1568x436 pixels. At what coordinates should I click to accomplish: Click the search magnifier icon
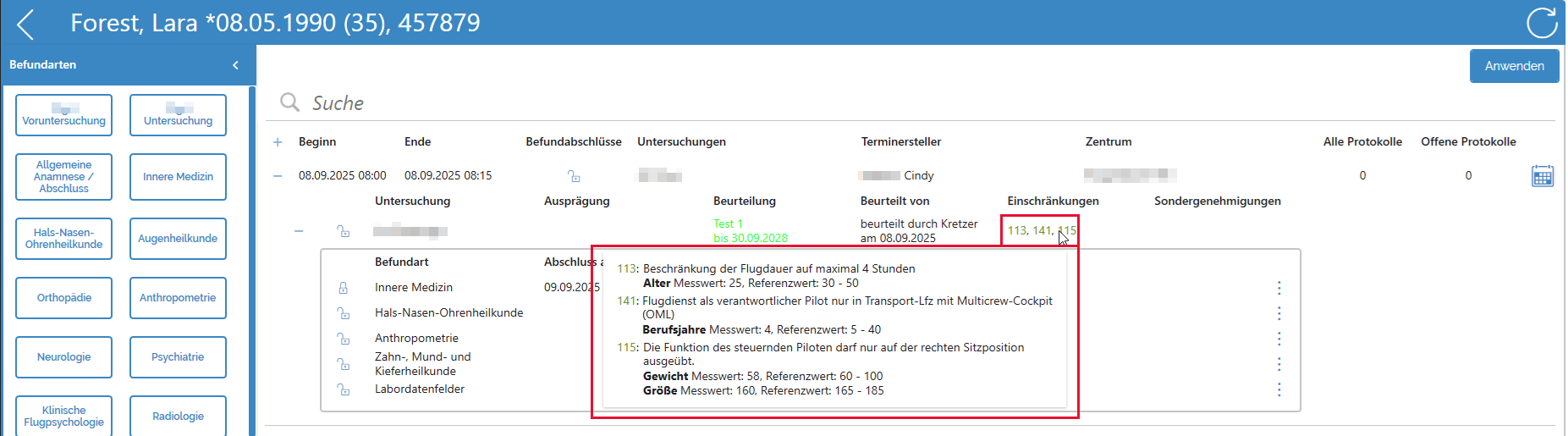coord(289,102)
